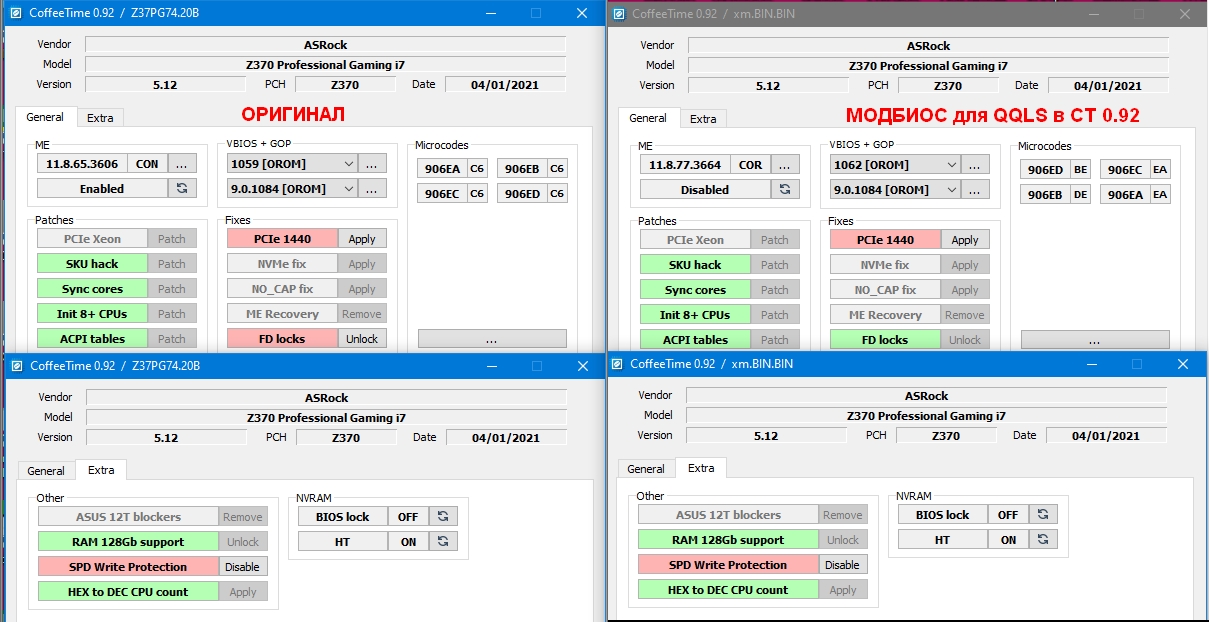
Task: Click Date 04/01/2021 field in xm.BIN.BIN Extra window
Action: [x=1106, y=436]
